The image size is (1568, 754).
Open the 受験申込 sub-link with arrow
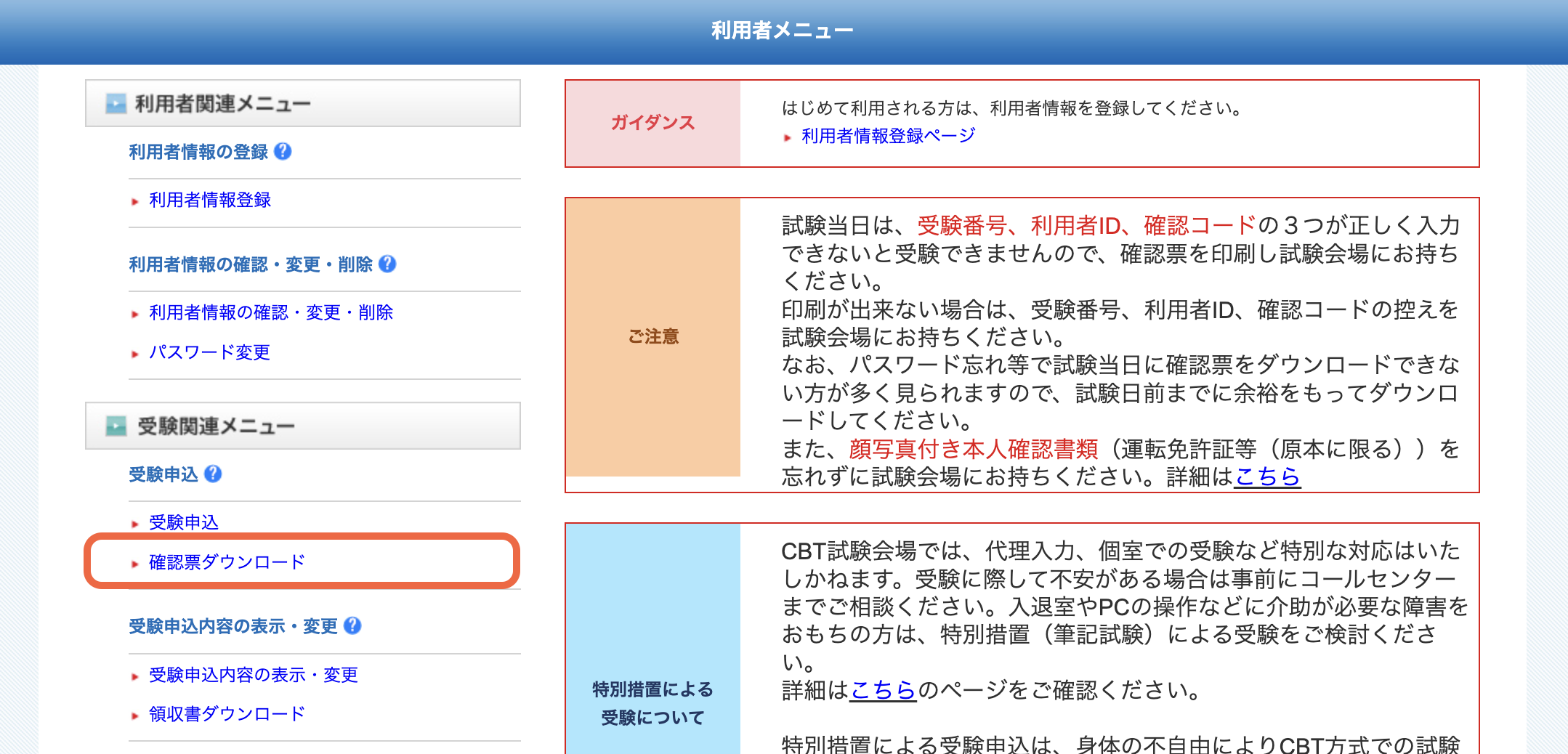pyautogui.click(x=184, y=522)
